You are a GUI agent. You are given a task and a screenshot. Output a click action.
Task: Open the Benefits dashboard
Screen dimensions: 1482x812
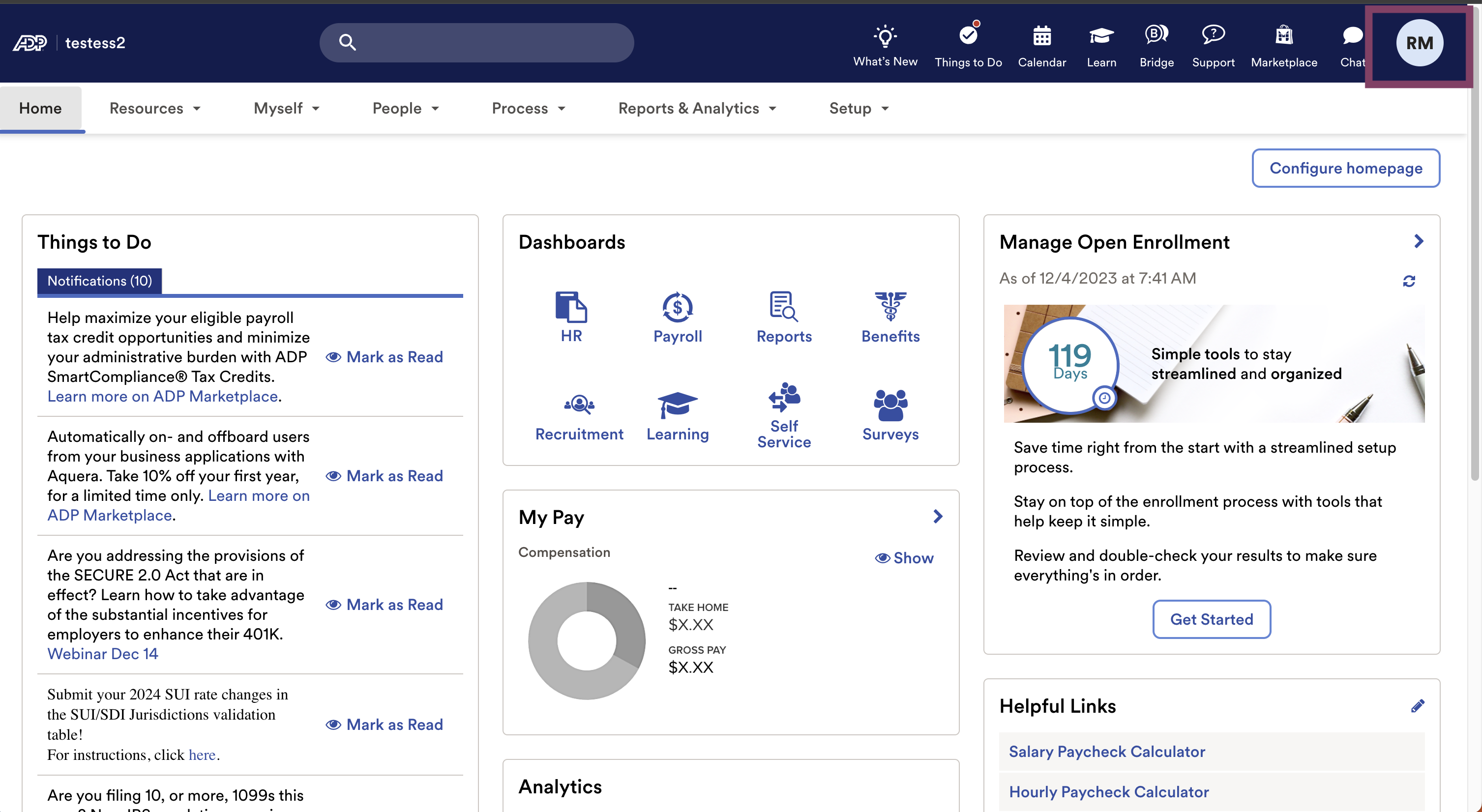click(x=890, y=317)
